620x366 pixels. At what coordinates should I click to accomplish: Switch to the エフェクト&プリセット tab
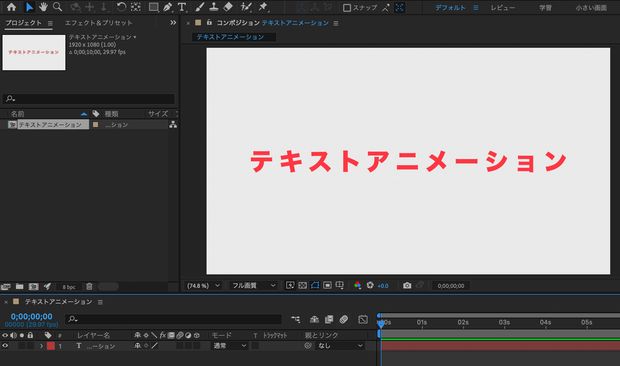[x=98, y=23]
